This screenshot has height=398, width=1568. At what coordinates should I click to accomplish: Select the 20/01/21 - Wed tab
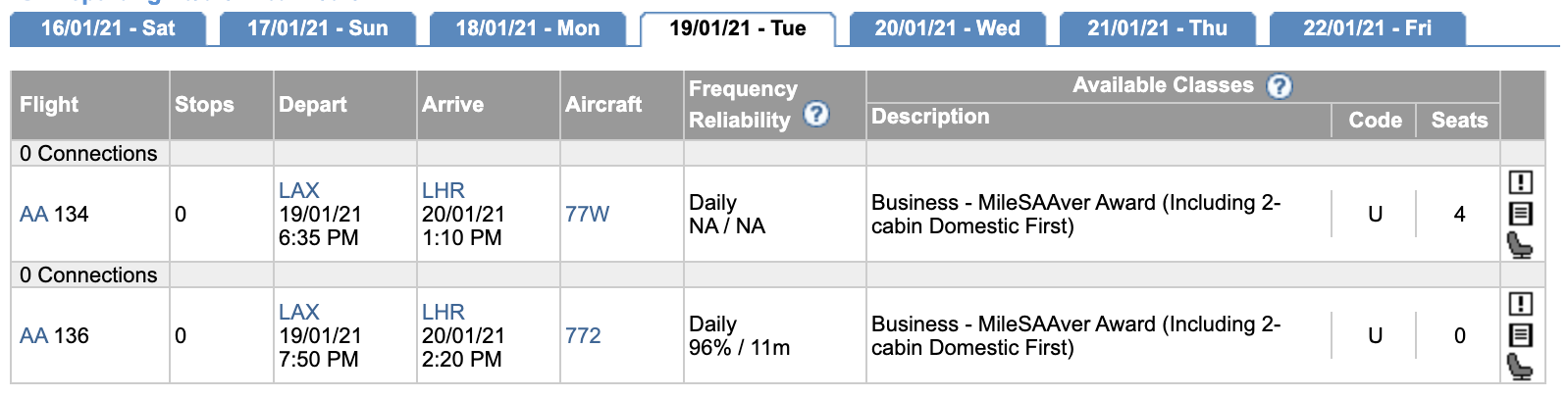pyautogui.click(x=948, y=28)
